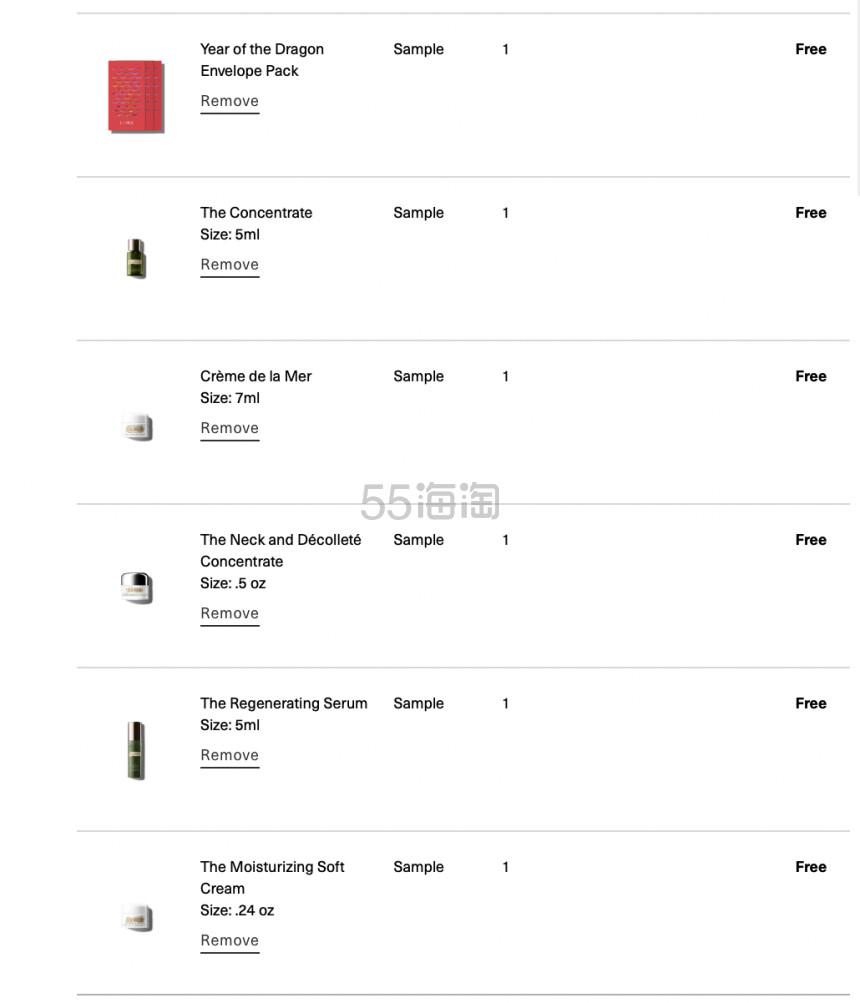The height and width of the screenshot is (1003, 860).
Task: Click the page scrollbar on the right edge
Action: click(x=856, y=96)
